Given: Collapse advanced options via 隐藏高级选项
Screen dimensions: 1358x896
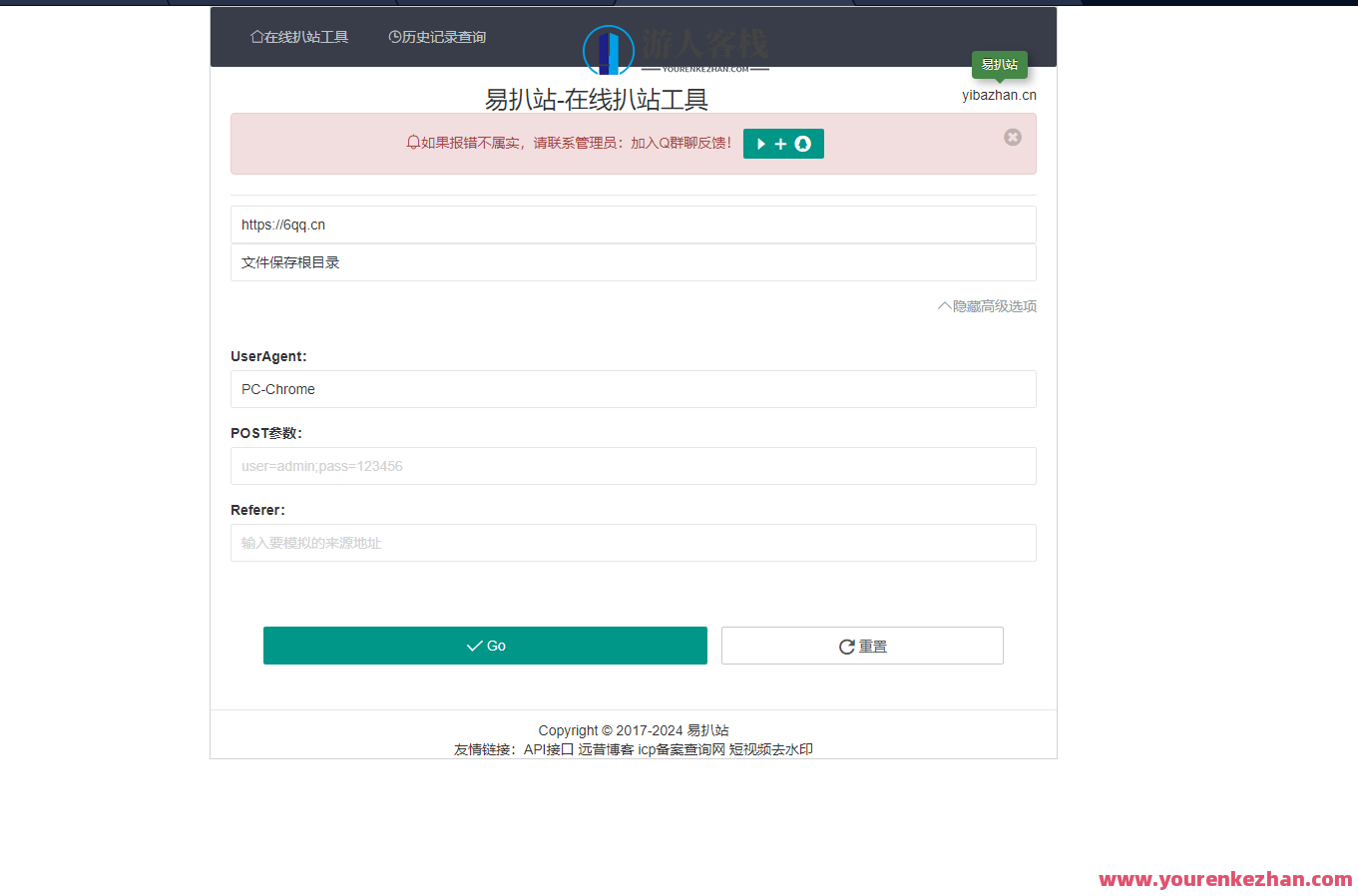Looking at the screenshot, I should (987, 305).
